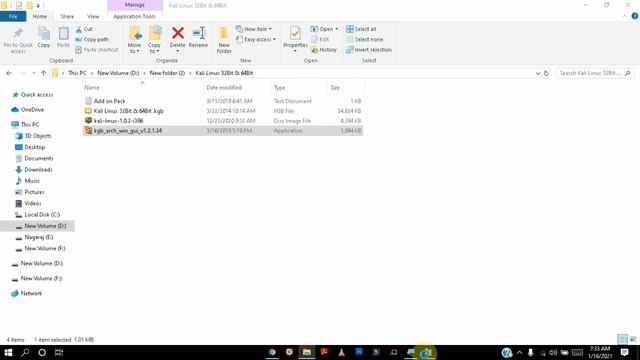Click the Edit button in Open group
The image size is (640, 360).
coord(320,39)
